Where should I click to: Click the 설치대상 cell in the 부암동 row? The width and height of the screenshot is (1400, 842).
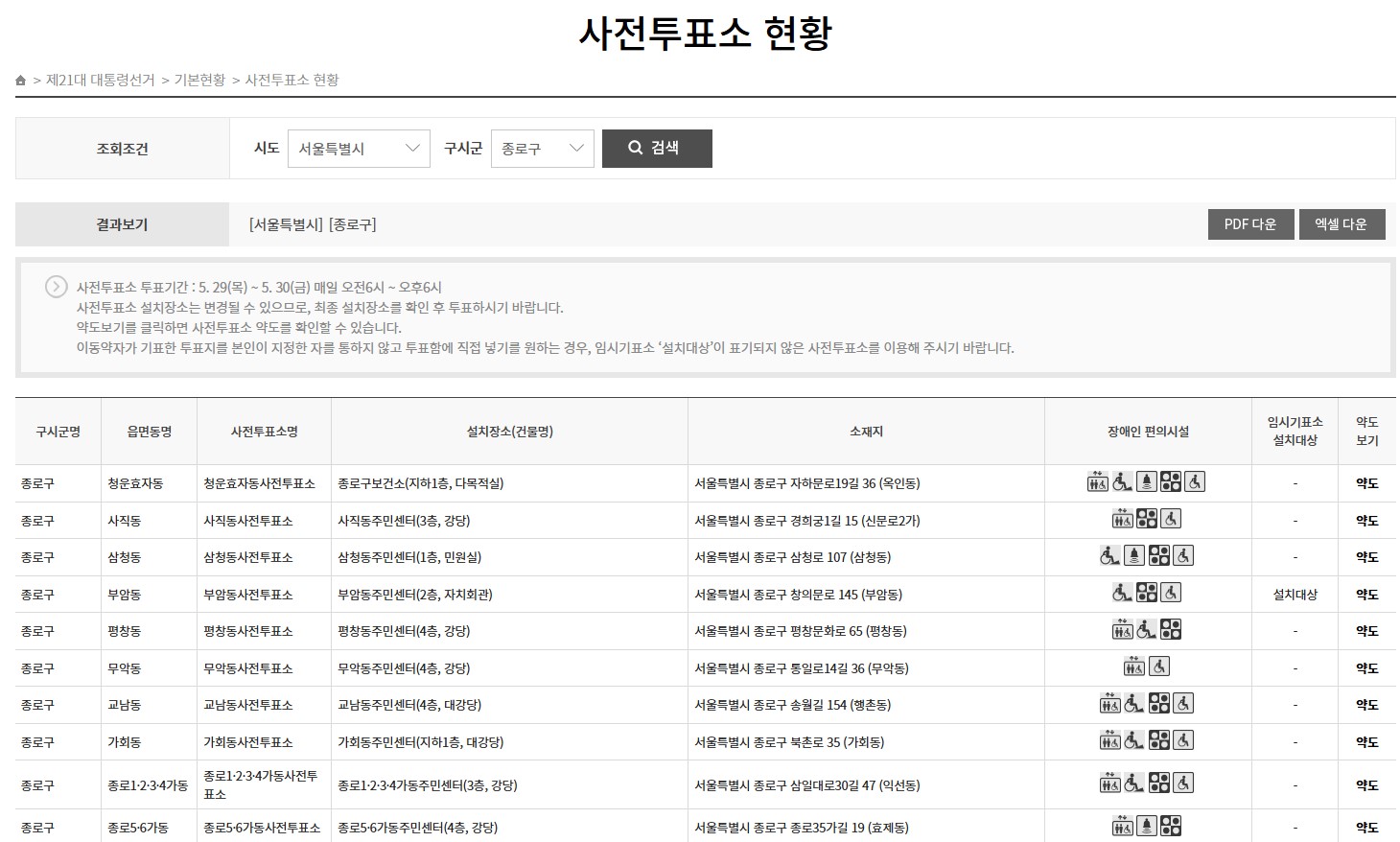pyautogui.click(x=1295, y=594)
